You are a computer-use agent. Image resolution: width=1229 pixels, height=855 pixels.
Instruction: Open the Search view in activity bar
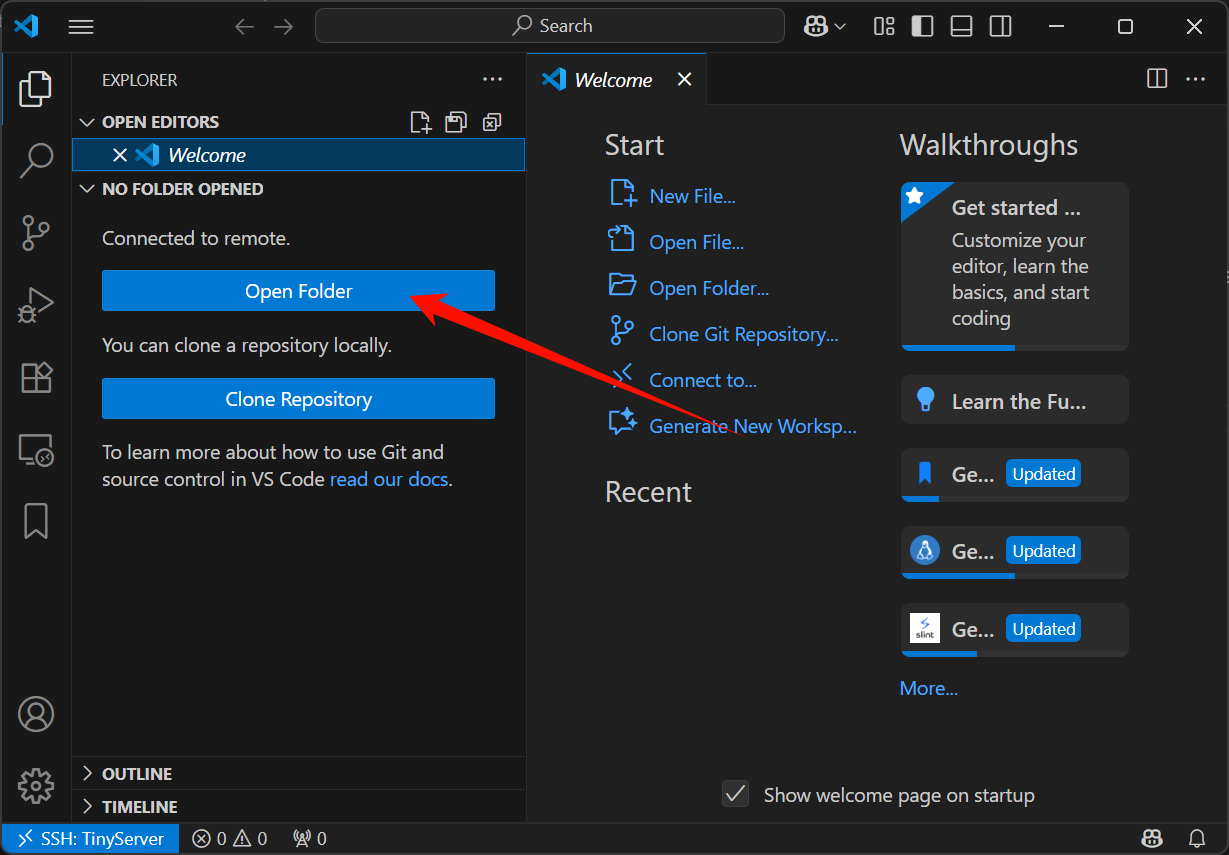click(x=36, y=160)
